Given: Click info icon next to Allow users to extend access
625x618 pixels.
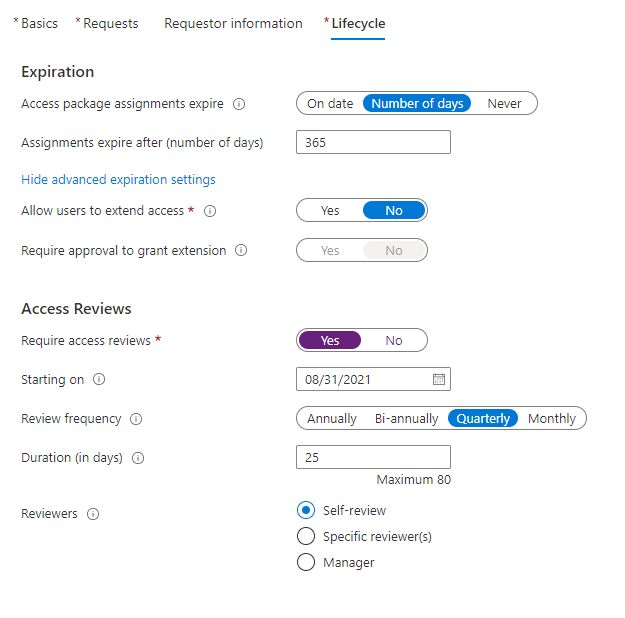Looking at the screenshot, I should click(210, 211).
